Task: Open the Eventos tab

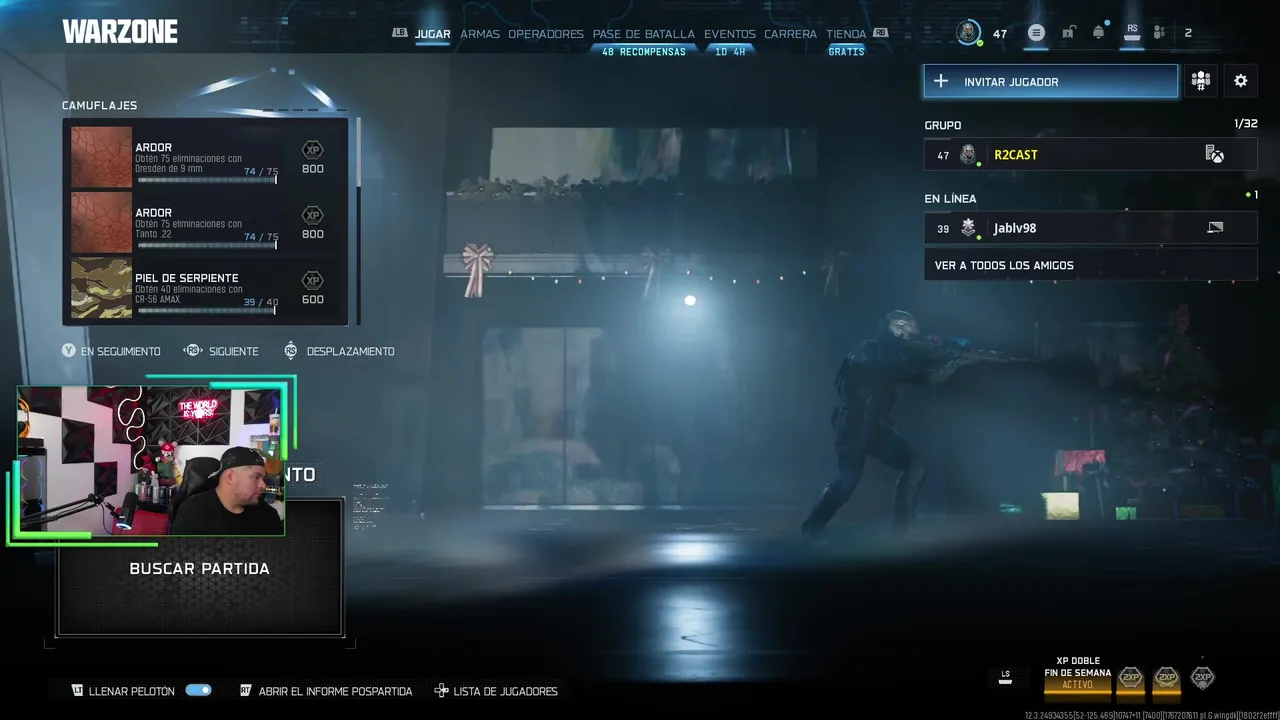Action: (730, 34)
